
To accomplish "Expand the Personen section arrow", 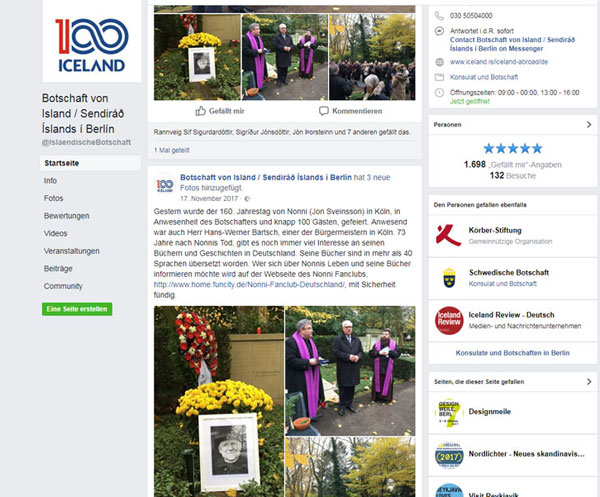I will (x=589, y=125).
